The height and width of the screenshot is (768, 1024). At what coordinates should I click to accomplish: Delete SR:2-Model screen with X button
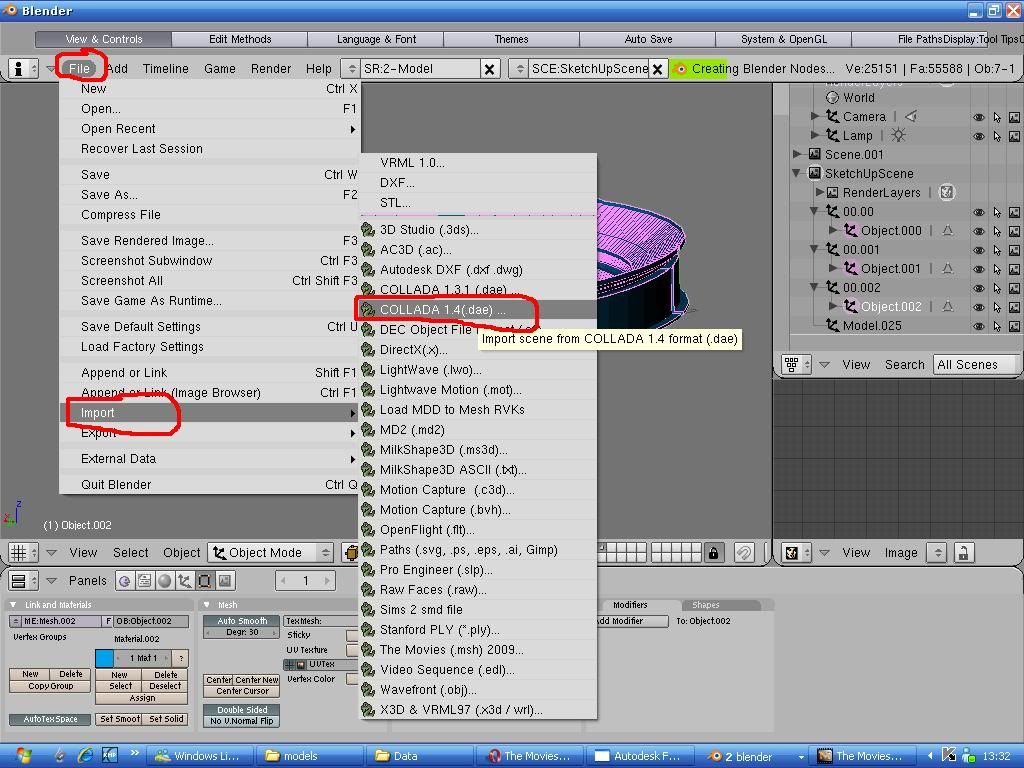(489, 69)
